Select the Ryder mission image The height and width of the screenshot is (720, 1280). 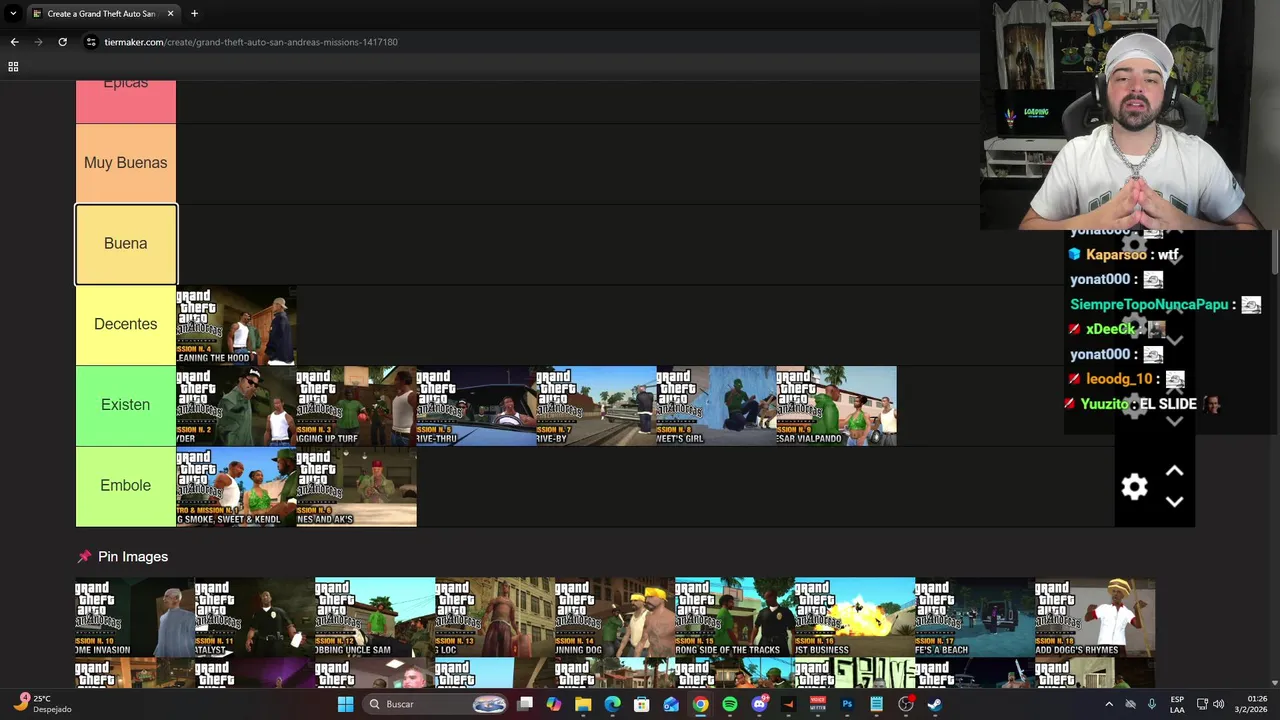[236, 406]
